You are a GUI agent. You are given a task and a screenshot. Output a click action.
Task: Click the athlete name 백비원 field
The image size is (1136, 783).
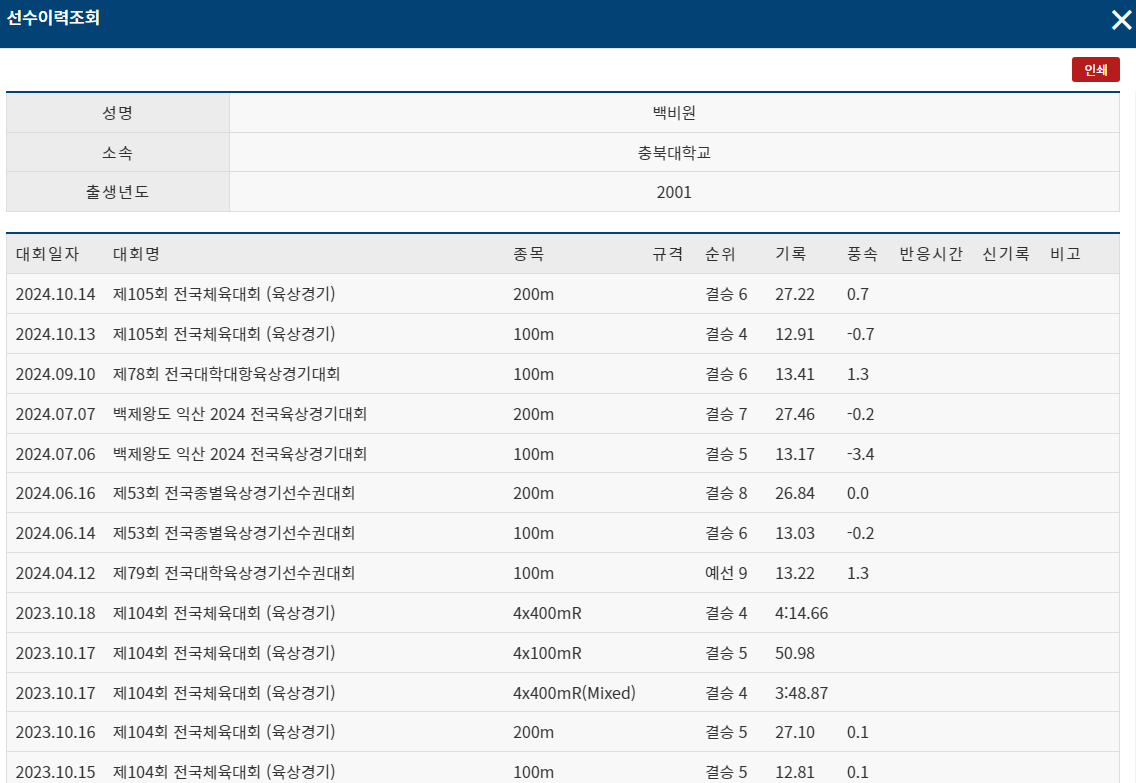point(675,112)
